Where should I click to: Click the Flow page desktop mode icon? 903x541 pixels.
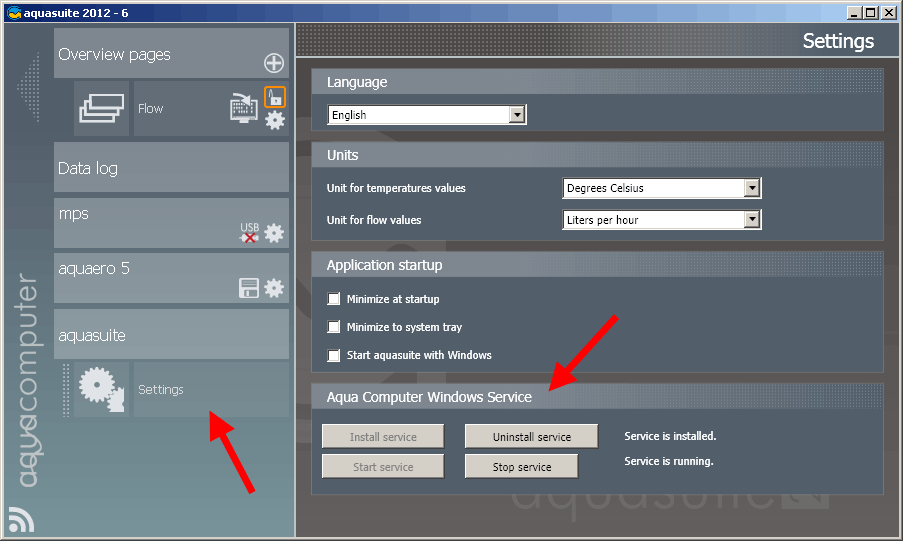coord(244,107)
